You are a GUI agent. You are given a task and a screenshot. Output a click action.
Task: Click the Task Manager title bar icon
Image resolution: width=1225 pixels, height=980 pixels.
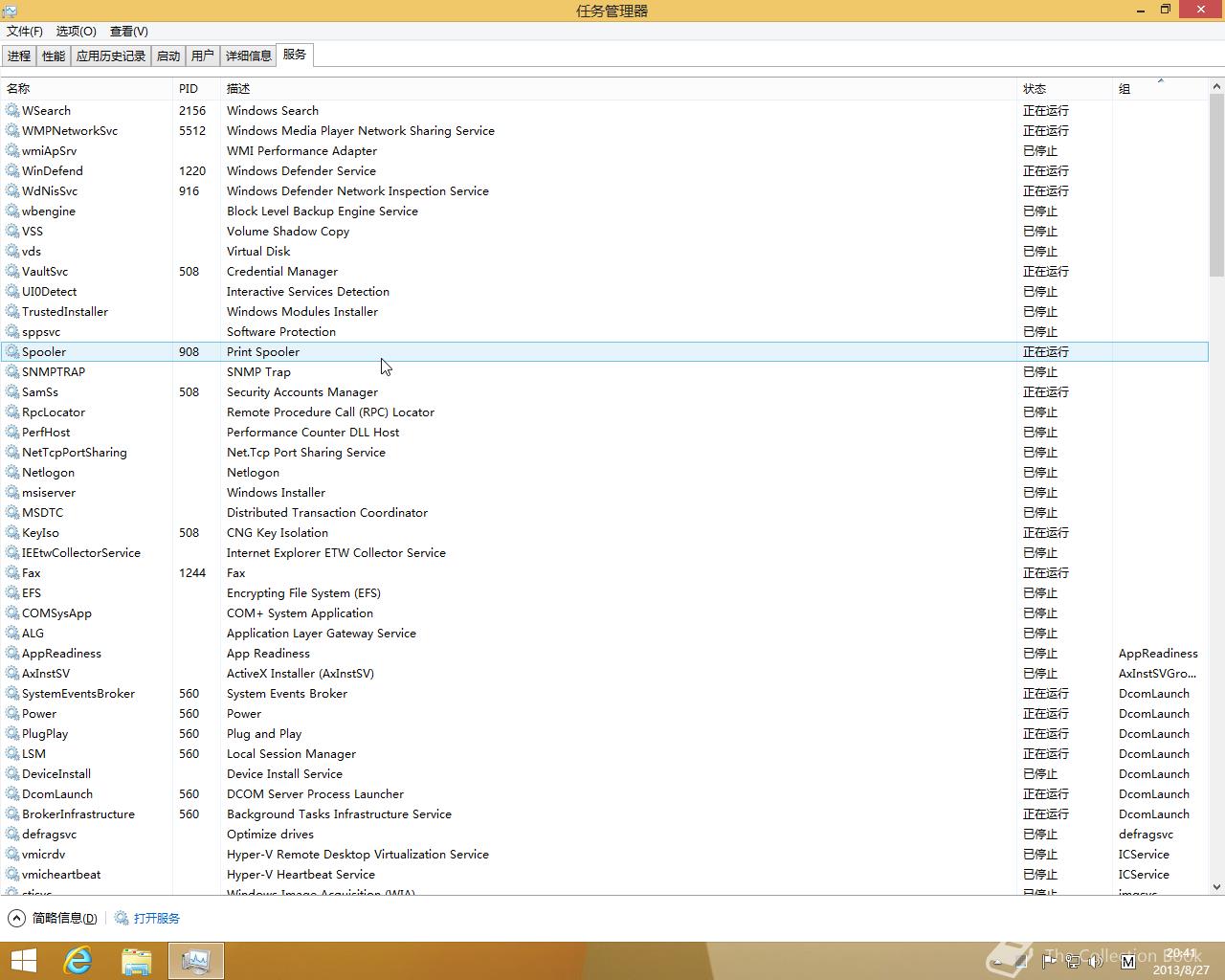point(10,11)
